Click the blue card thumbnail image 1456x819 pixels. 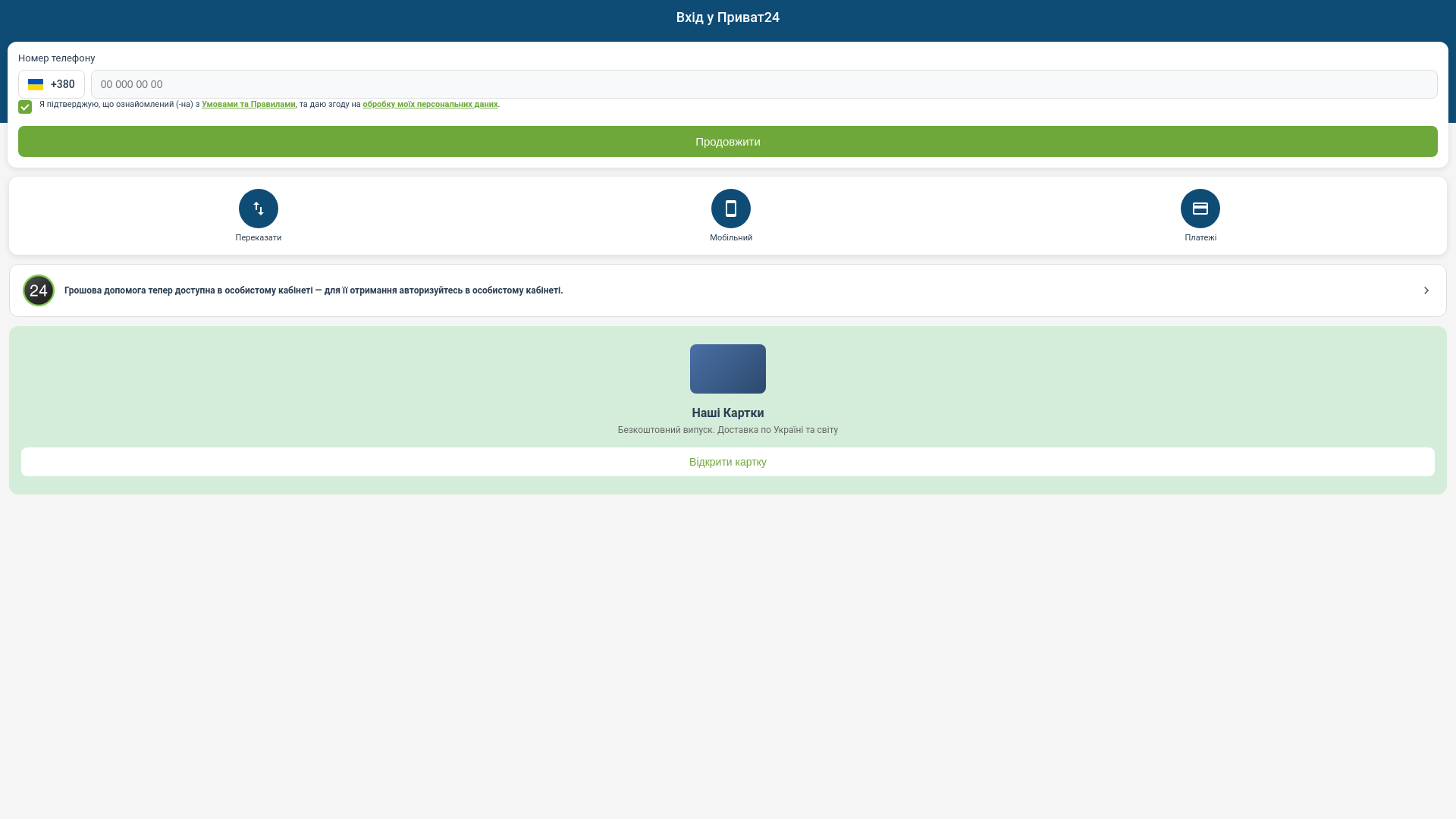click(x=728, y=369)
